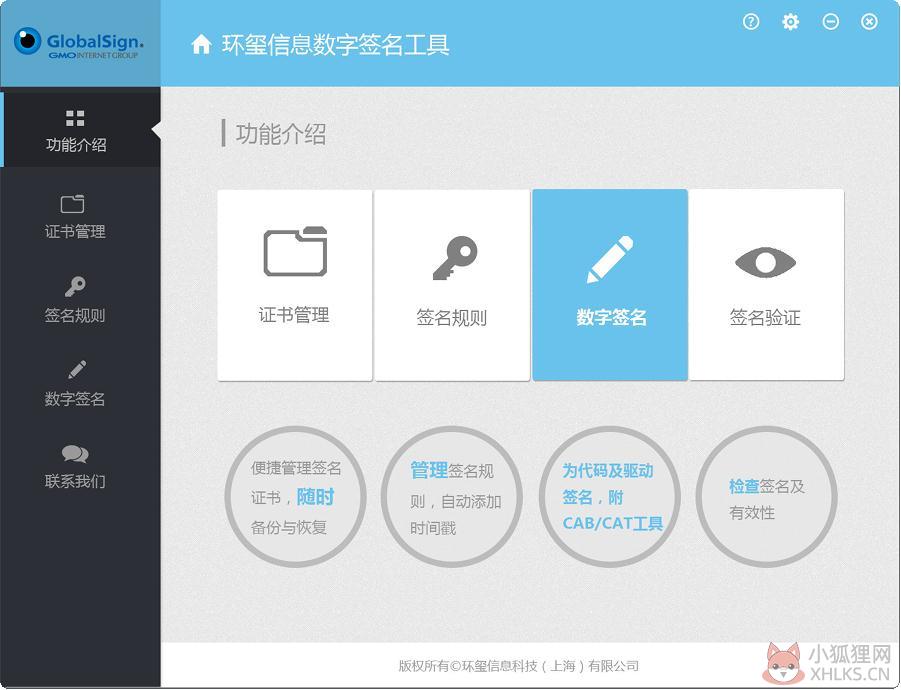
Task: Select 功能介绍 tab in sidebar
Action: [x=80, y=130]
